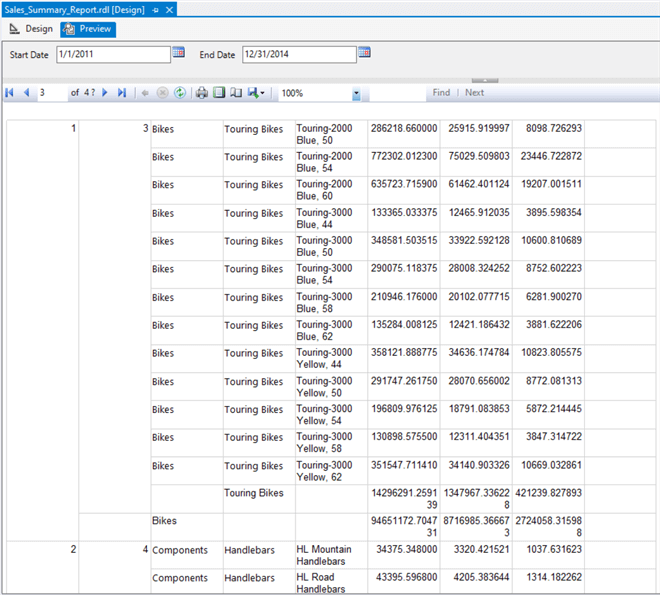Refresh the report
This screenshot has width=660, height=595.
(x=180, y=93)
